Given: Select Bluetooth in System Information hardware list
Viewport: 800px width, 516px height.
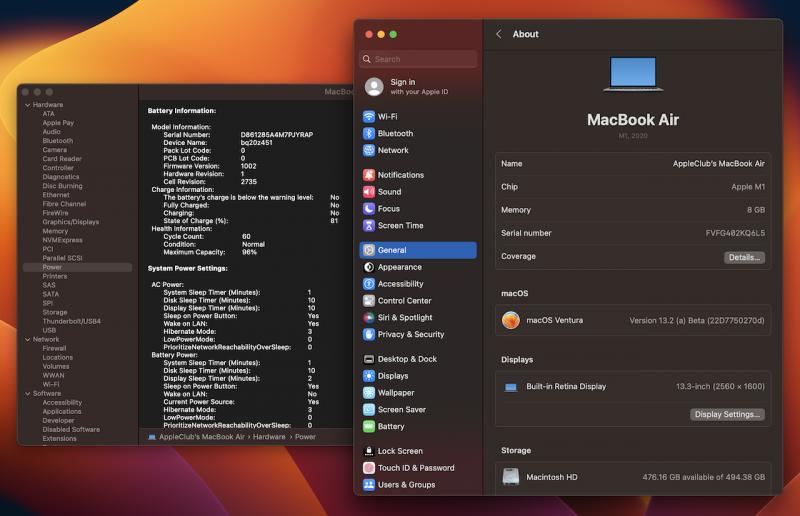Looking at the screenshot, I should [x=58, y=141].
